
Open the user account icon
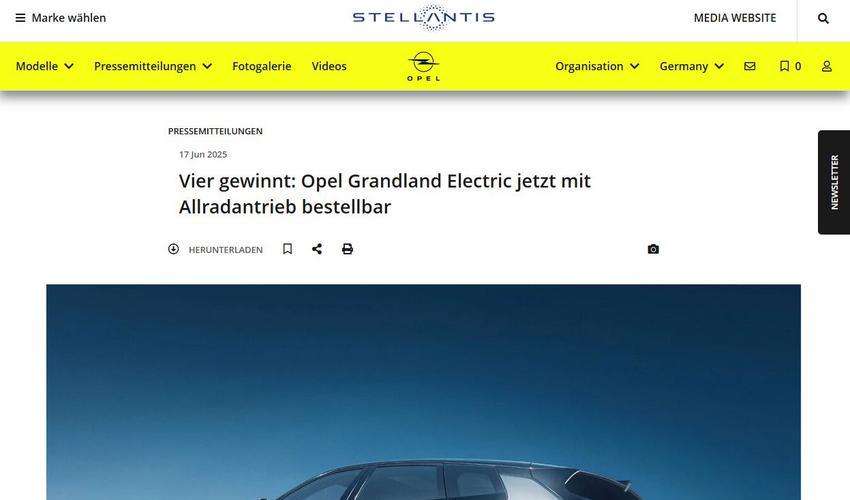tap(827, 66)
